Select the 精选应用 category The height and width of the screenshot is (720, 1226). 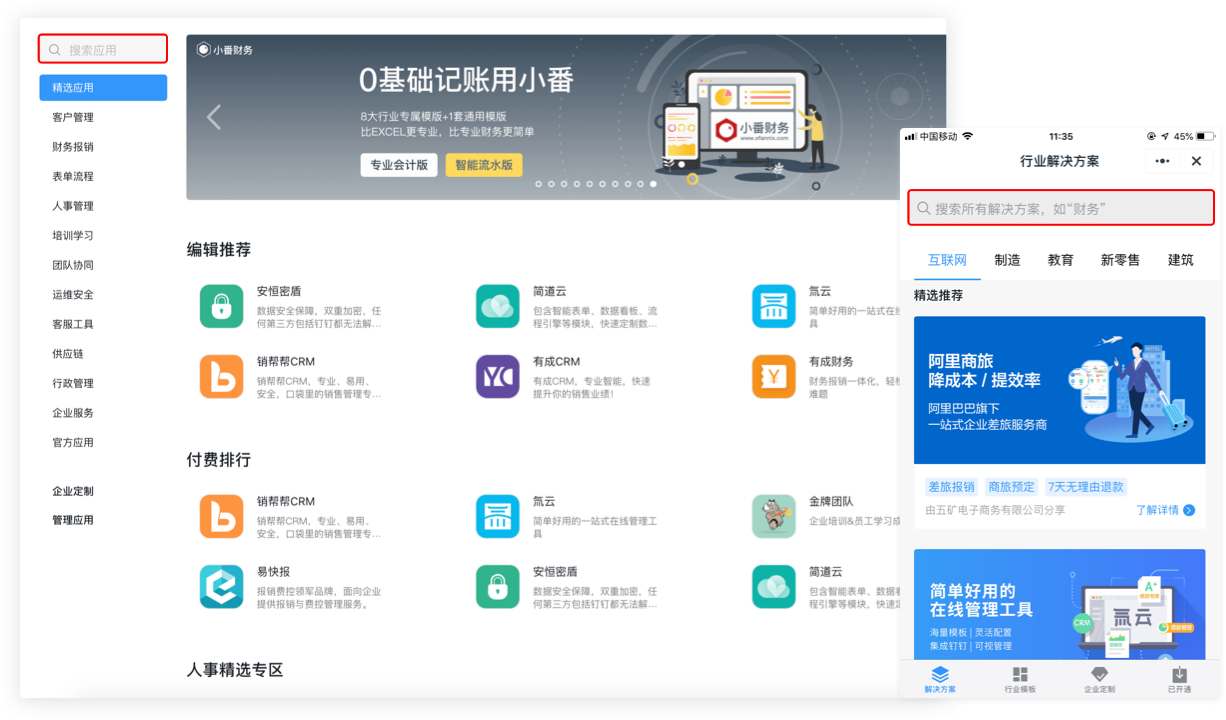tap(103, 88)
